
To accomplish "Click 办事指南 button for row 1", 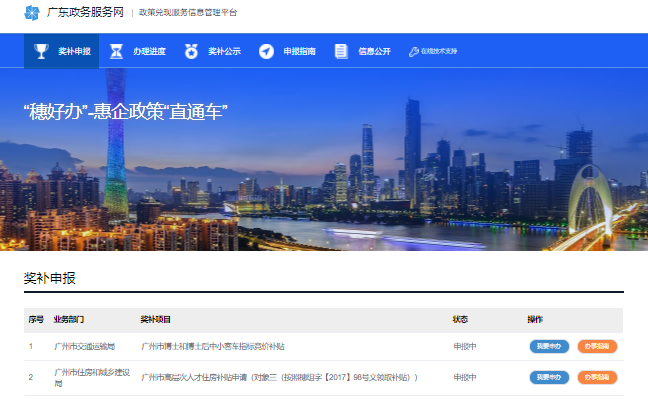I will point(597,346).
